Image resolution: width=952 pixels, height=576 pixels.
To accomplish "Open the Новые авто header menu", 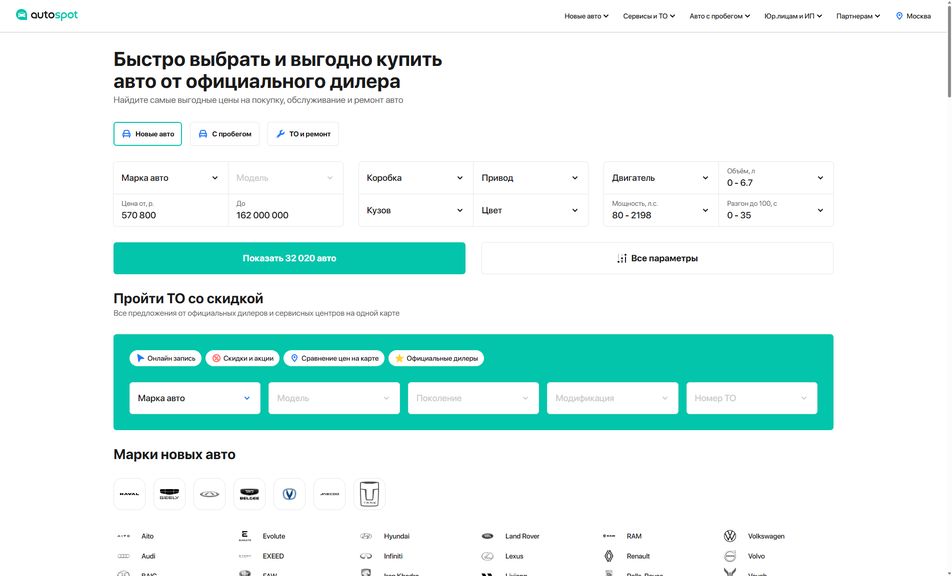I will (586, 16).
